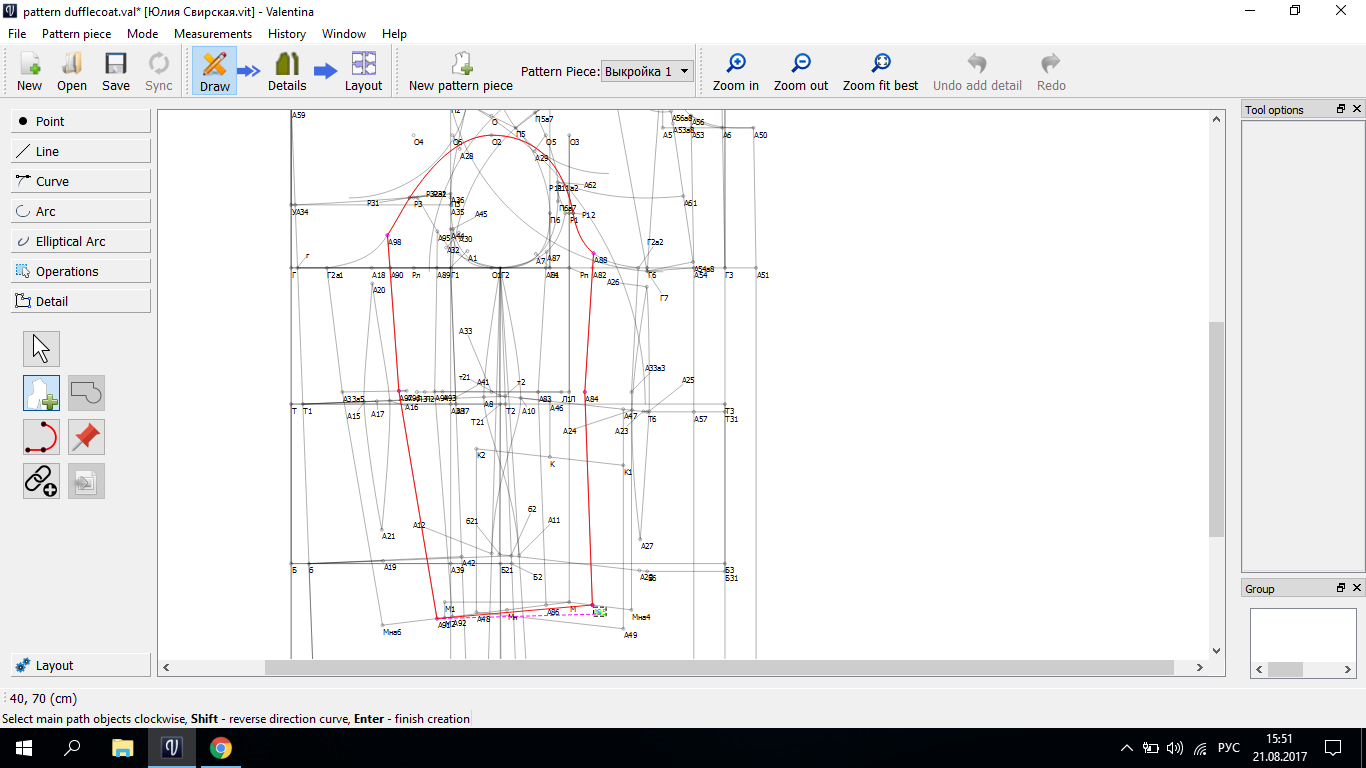The image size is (1366, 768).
Task: Choose the seam path curve tool
Action: pyautogui.click(x=41, y=437)
